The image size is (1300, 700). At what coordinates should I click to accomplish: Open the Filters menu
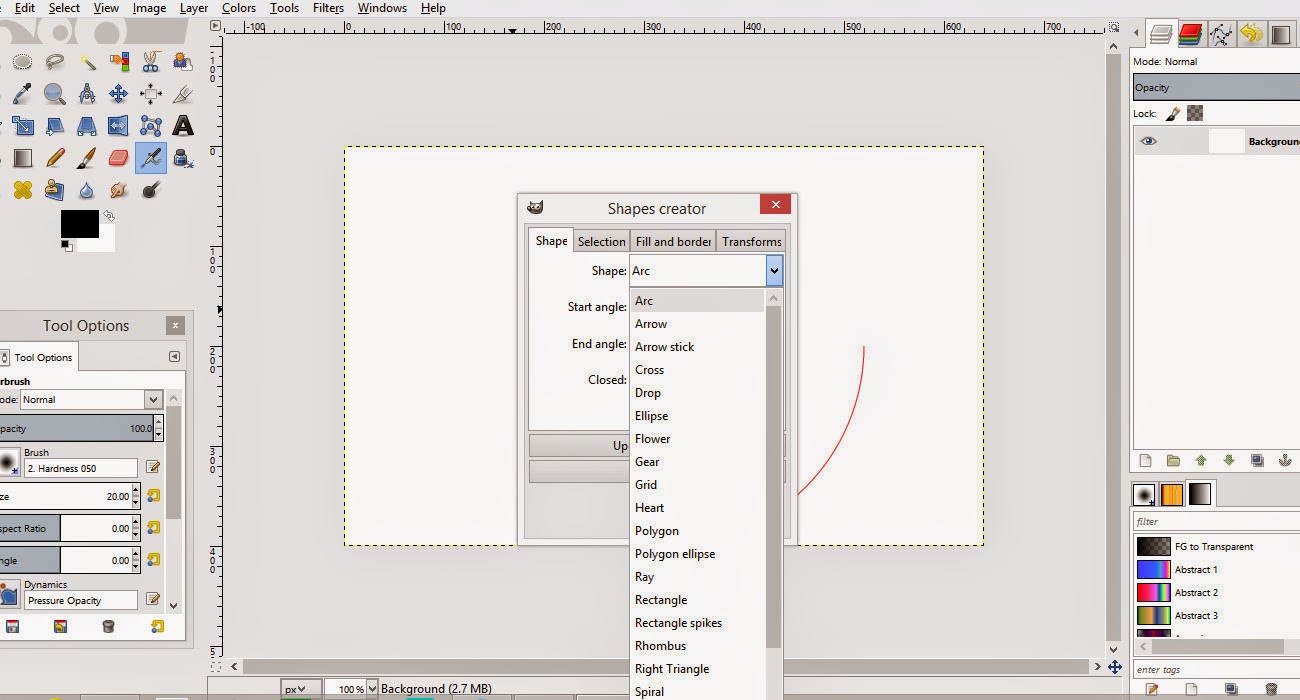click(328, 8)
